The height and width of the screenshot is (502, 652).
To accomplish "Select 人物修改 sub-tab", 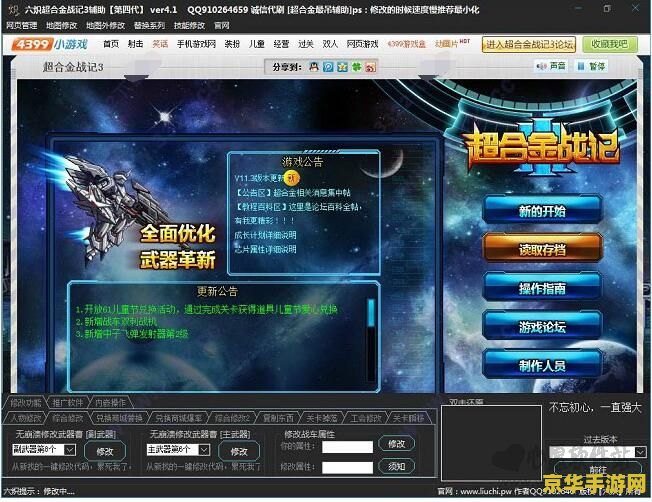I will 26,418.
